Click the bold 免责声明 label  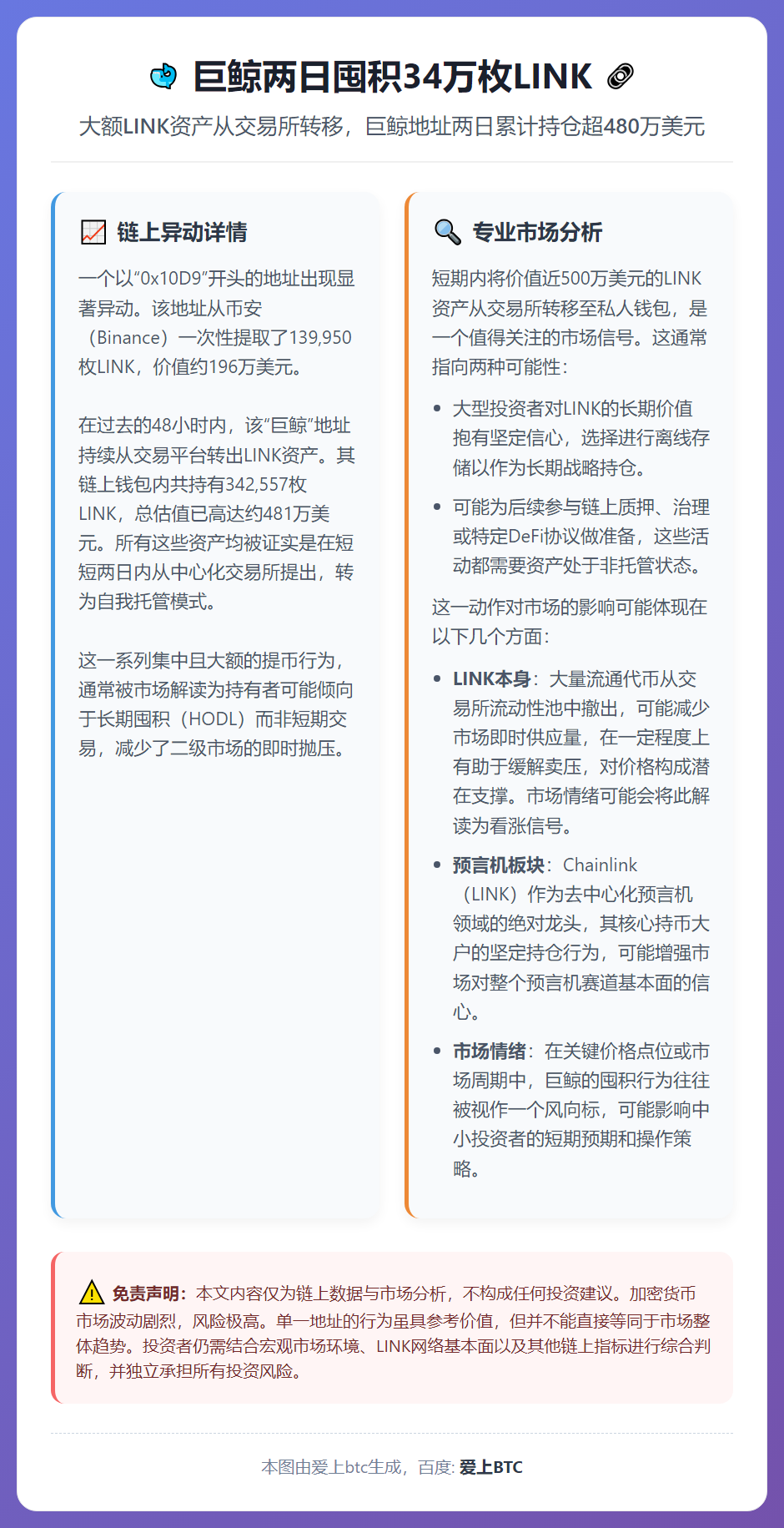click(x=150, y=1294)
